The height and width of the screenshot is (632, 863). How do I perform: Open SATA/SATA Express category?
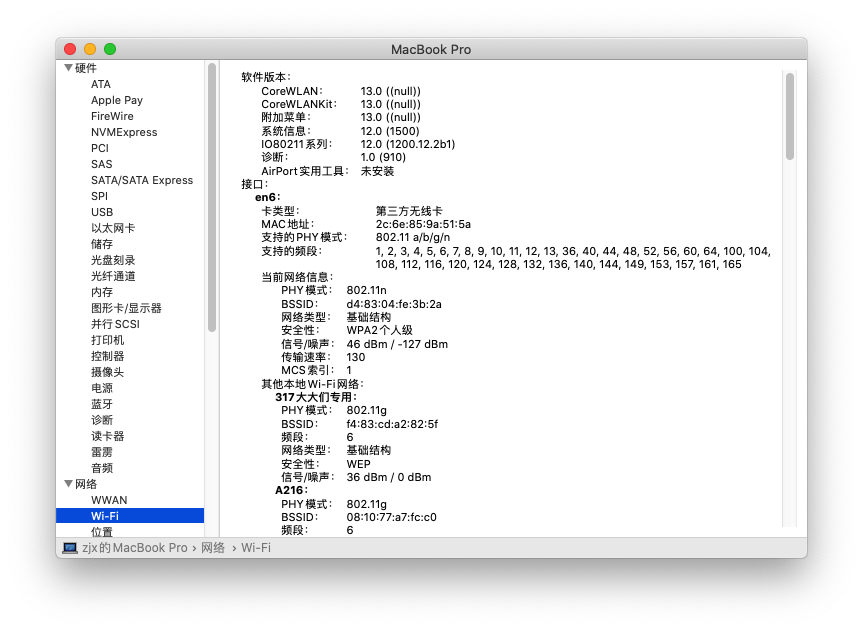tap(142, 180)
